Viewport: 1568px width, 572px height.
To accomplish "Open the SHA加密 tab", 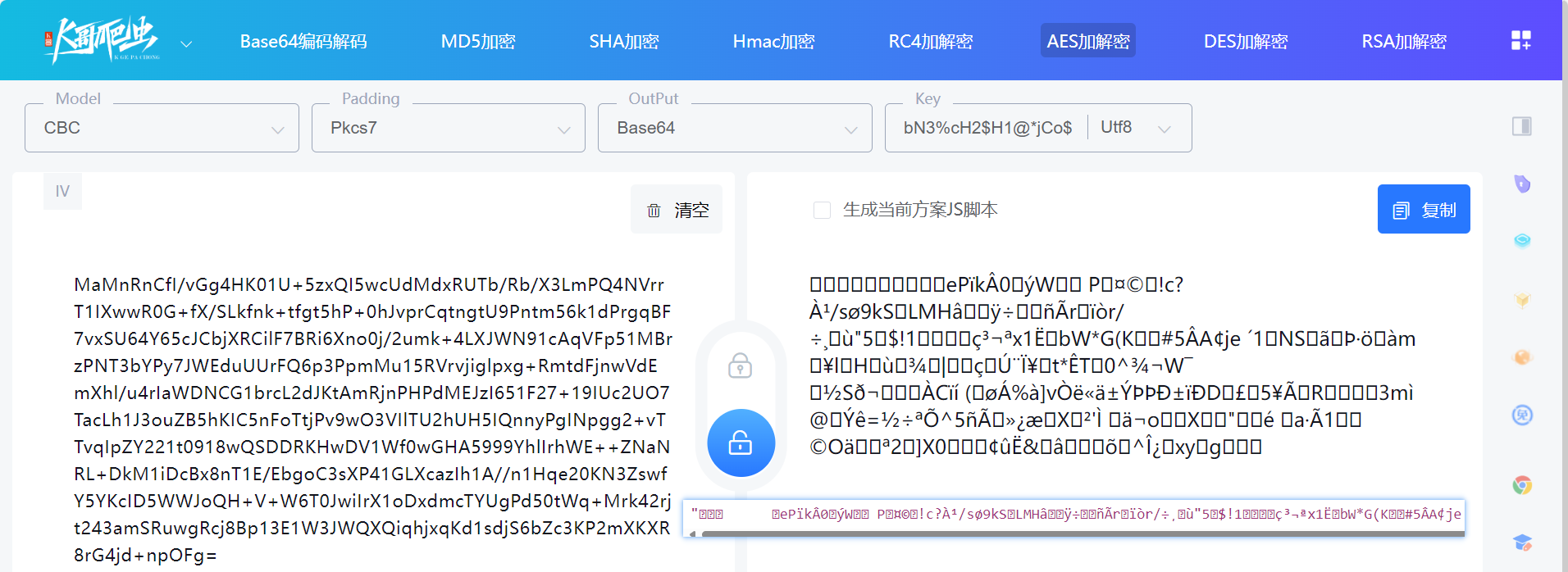I will pos(624,41).
